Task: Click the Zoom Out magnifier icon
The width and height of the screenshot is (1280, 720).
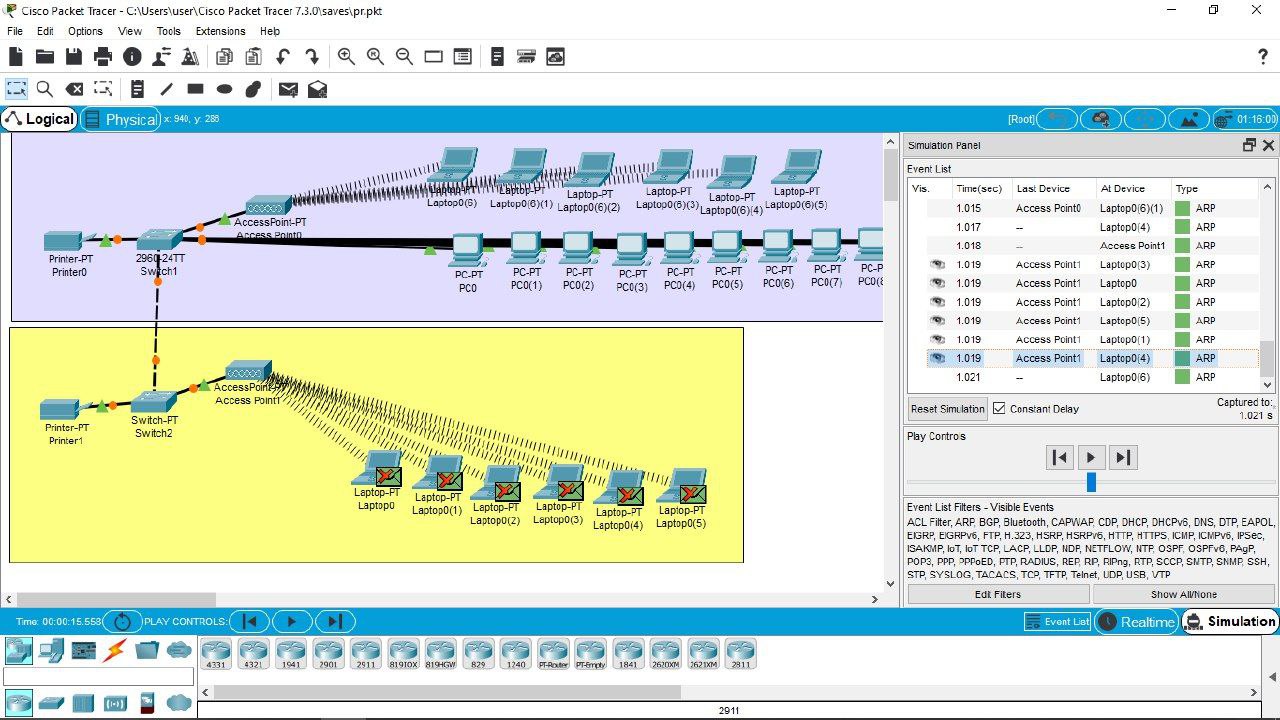Action: 404,57
